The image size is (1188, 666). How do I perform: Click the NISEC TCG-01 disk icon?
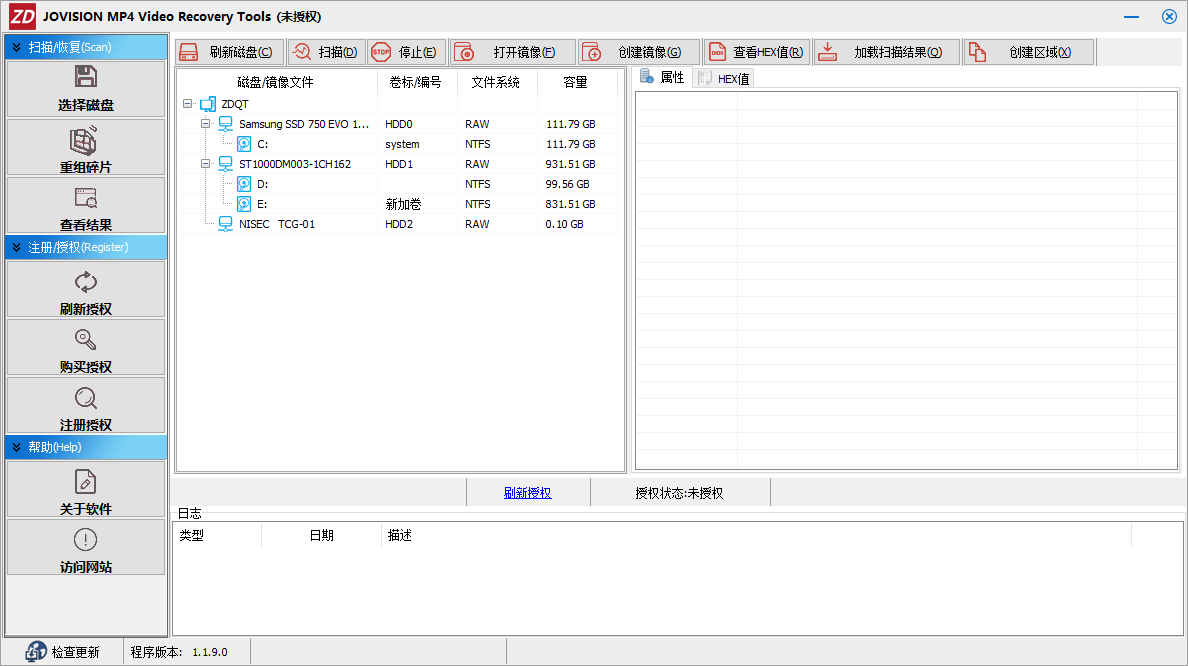tap(225, 224)
